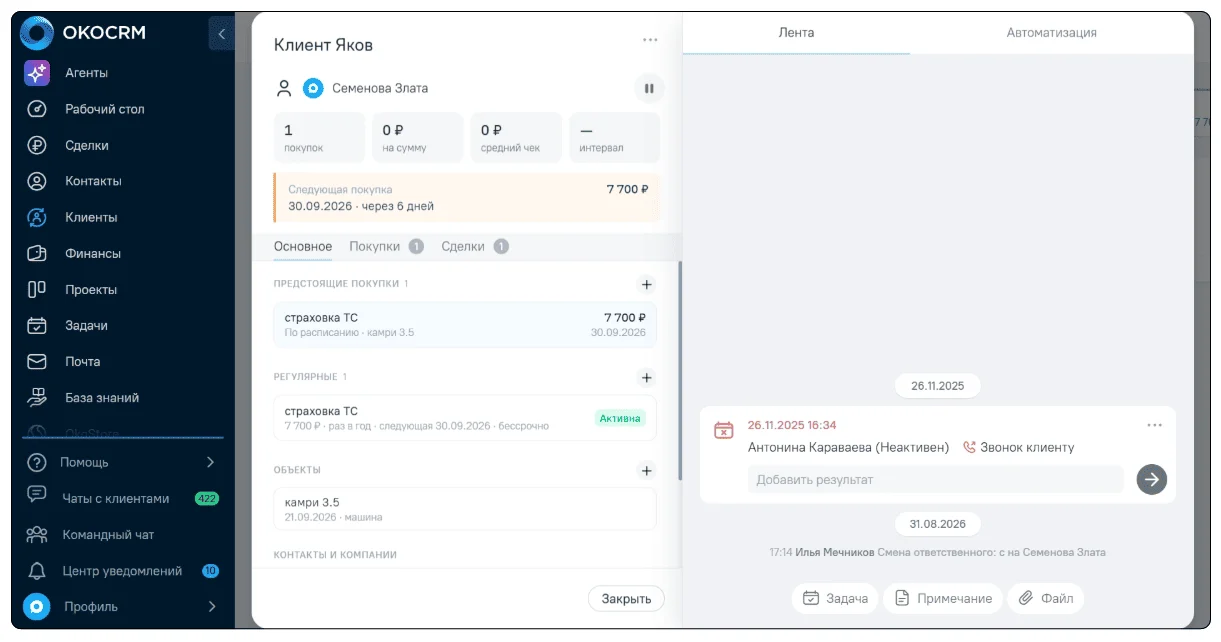Open the Лента tab

click(x=796, y=32)
